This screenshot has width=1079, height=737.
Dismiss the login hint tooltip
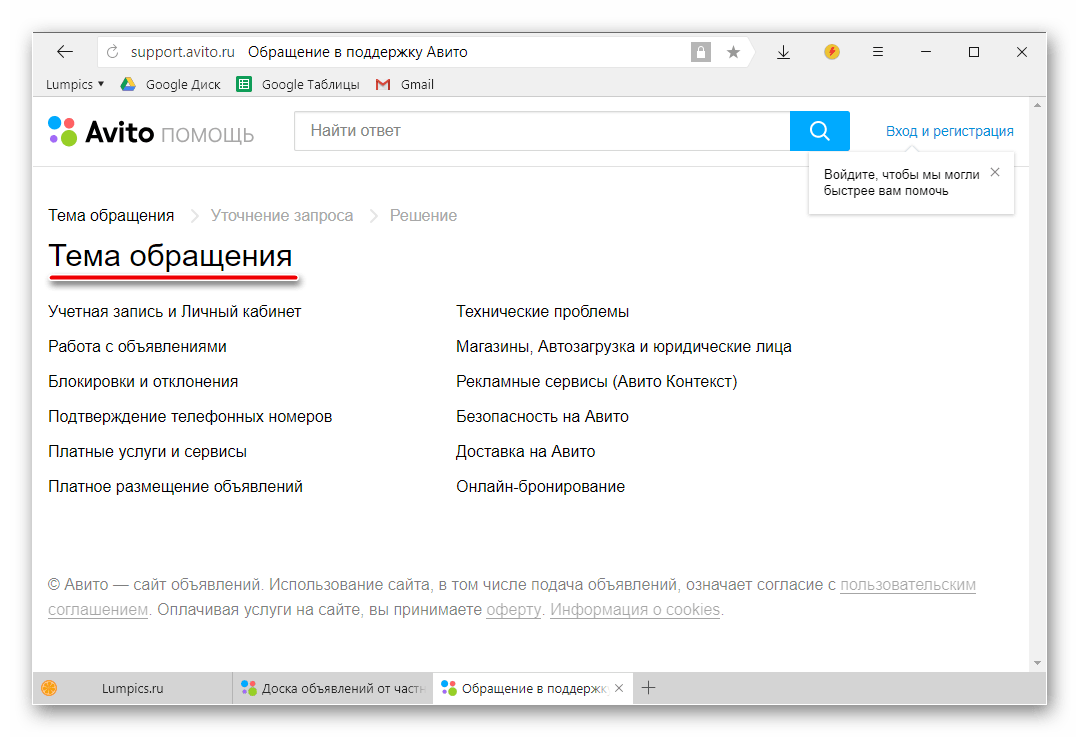[995, 172]
